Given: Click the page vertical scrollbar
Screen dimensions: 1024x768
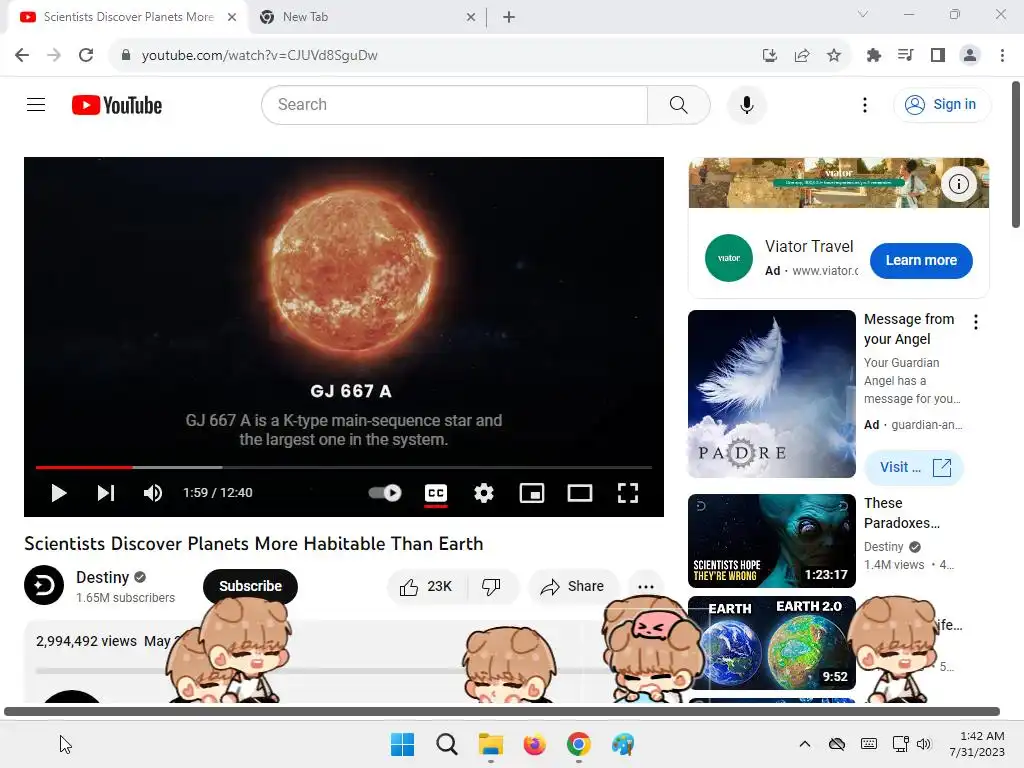Looking at the screenshot, I should click(x=1016, y=155).
